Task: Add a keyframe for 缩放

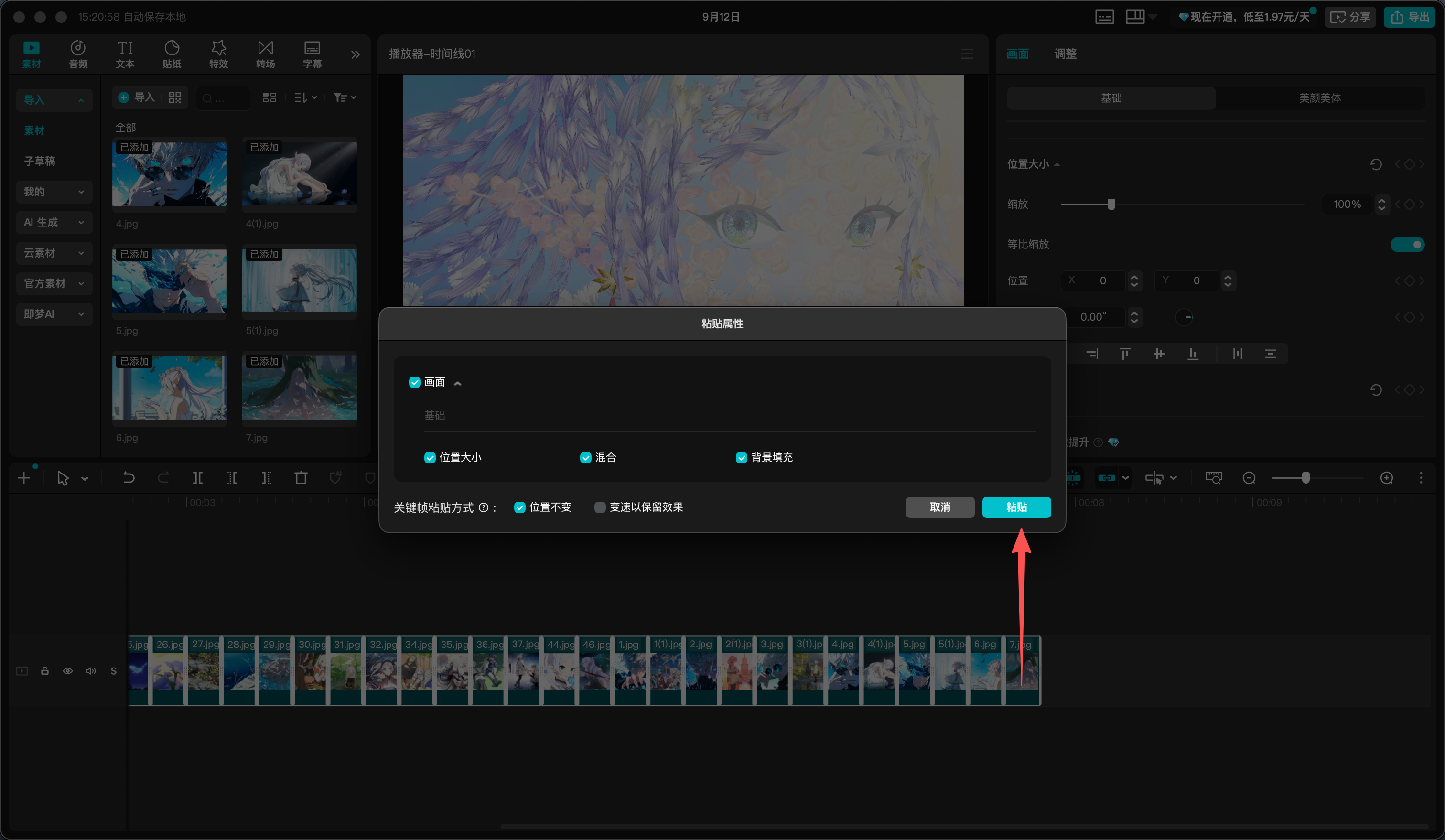Action: (1410, 204)
